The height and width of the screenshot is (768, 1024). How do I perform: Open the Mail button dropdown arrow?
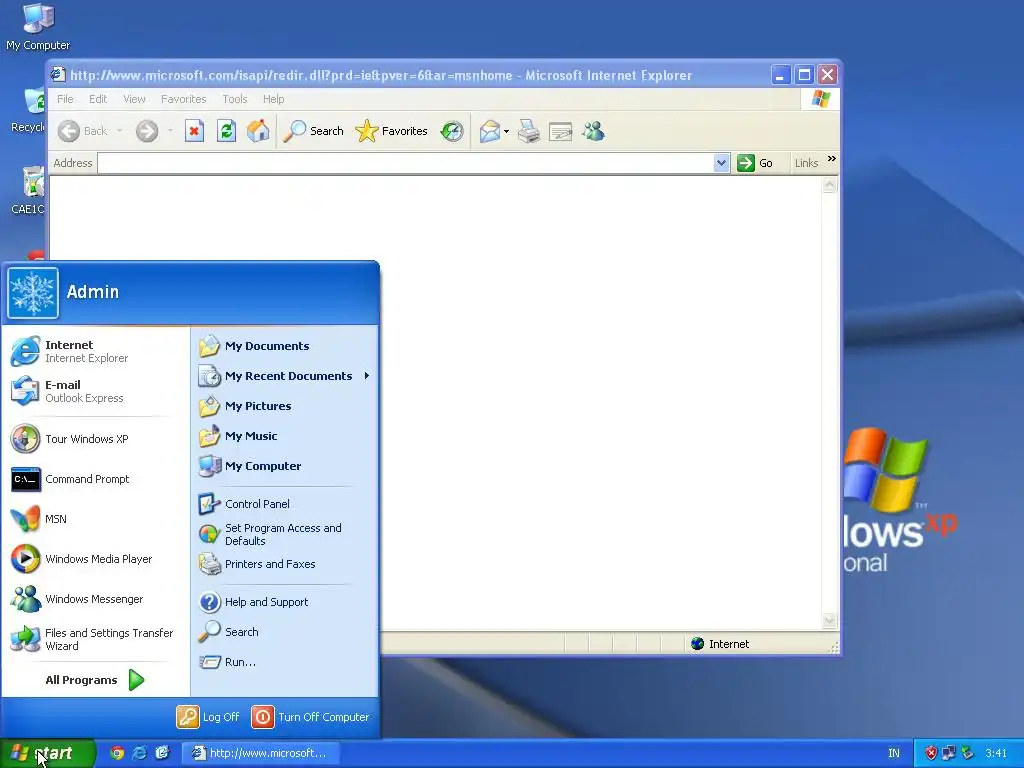pos(507,131)
